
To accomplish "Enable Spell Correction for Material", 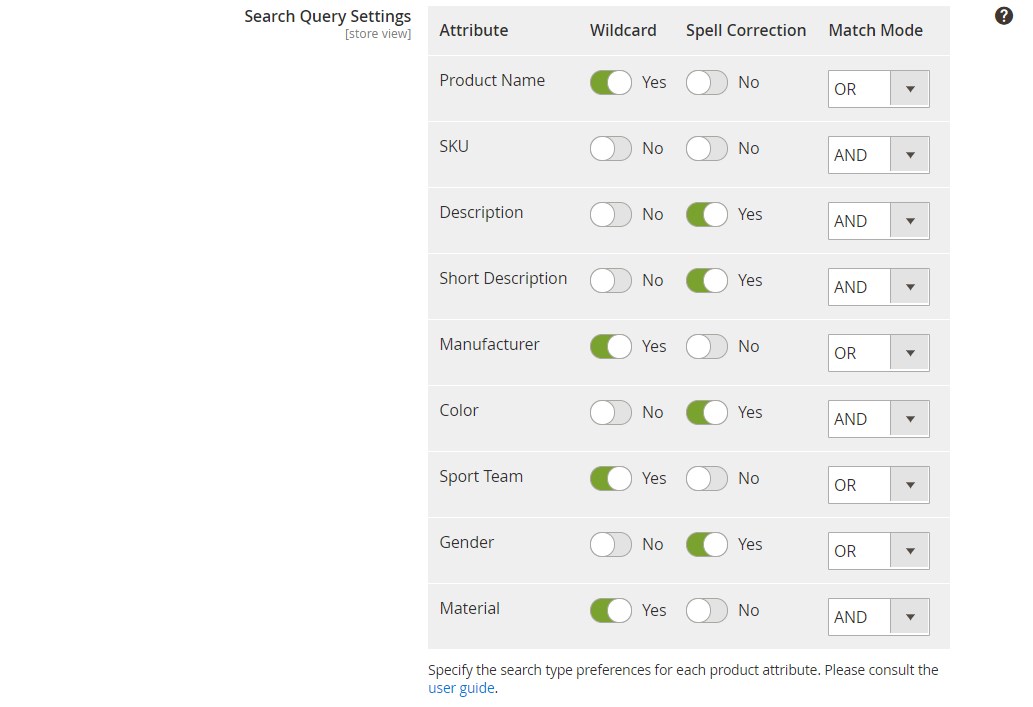I will coord(706,610).
